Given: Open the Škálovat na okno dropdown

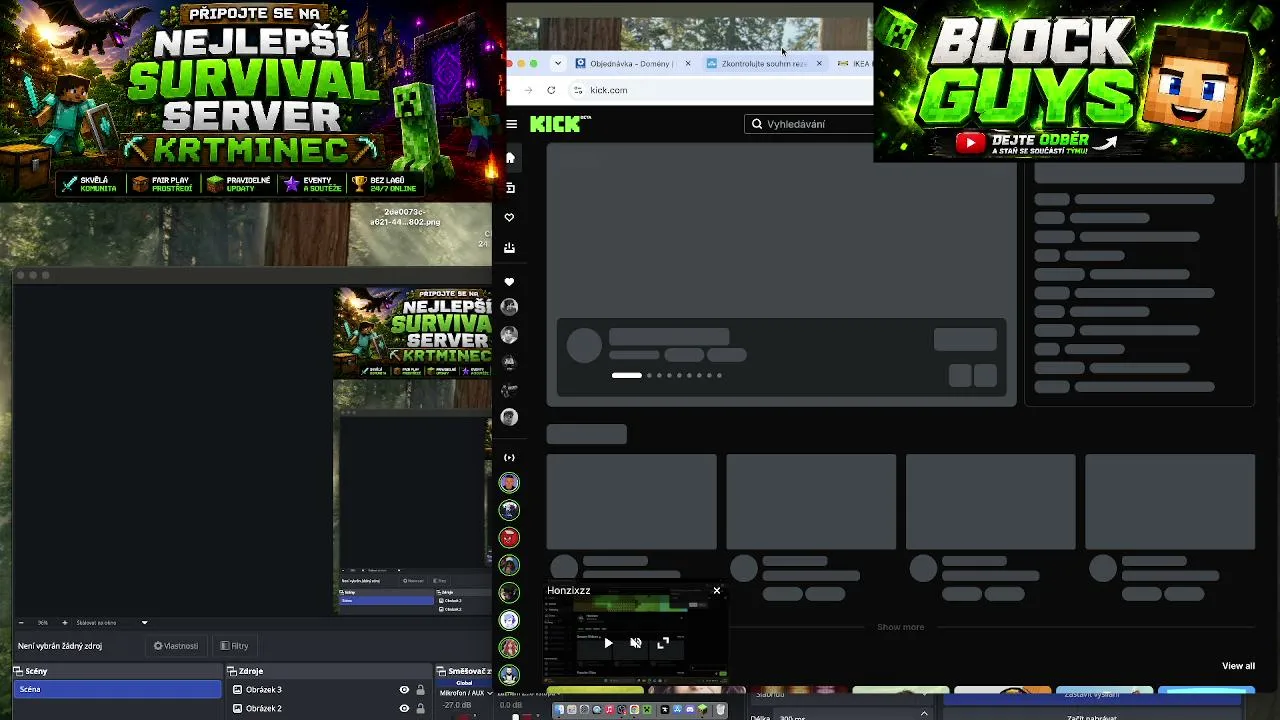Looking at the screenshot, I should coord(111,623).
